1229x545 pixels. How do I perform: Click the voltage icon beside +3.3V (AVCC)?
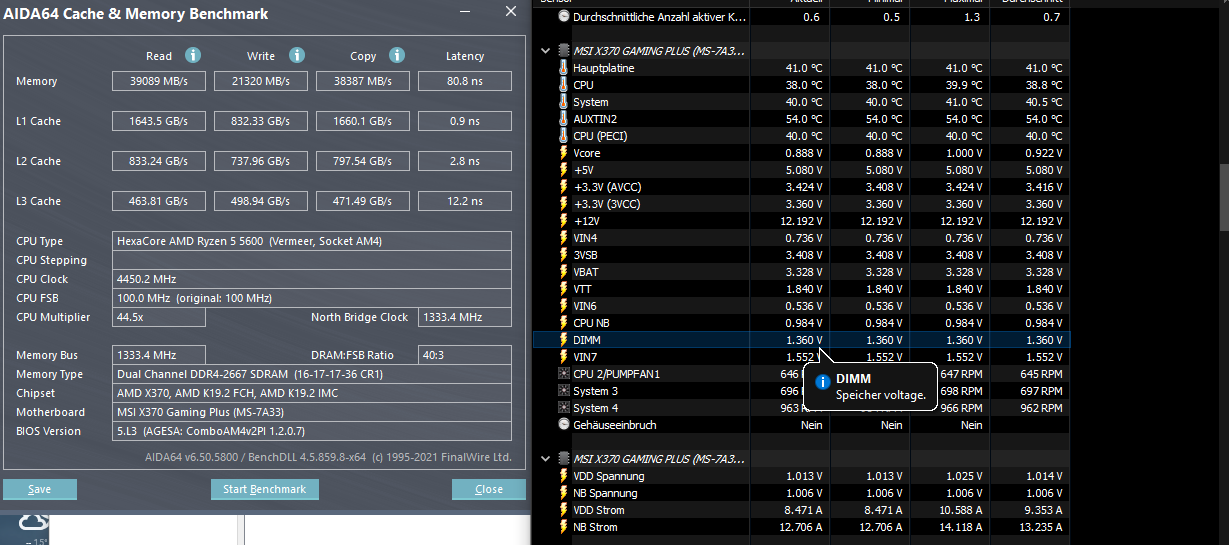point(563,187)
